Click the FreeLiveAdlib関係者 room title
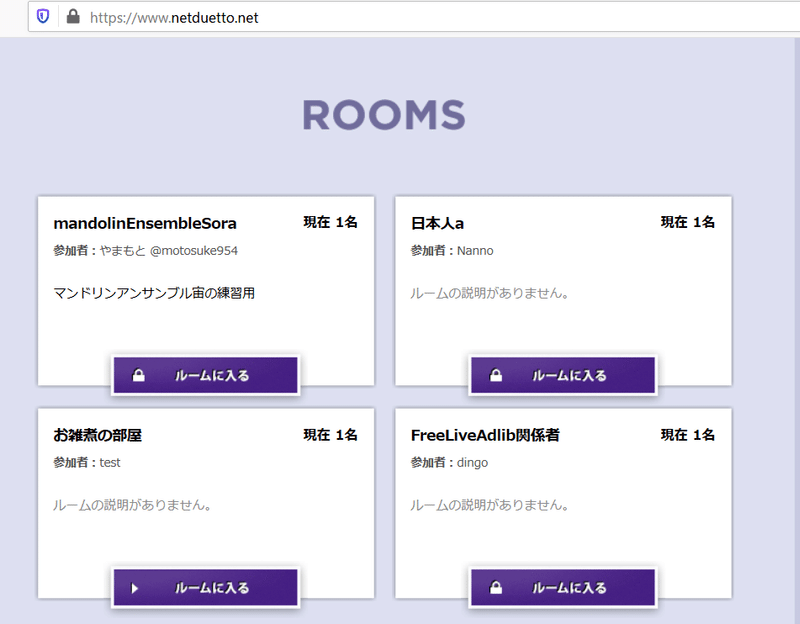800x624 pixels. coord(485,435)
